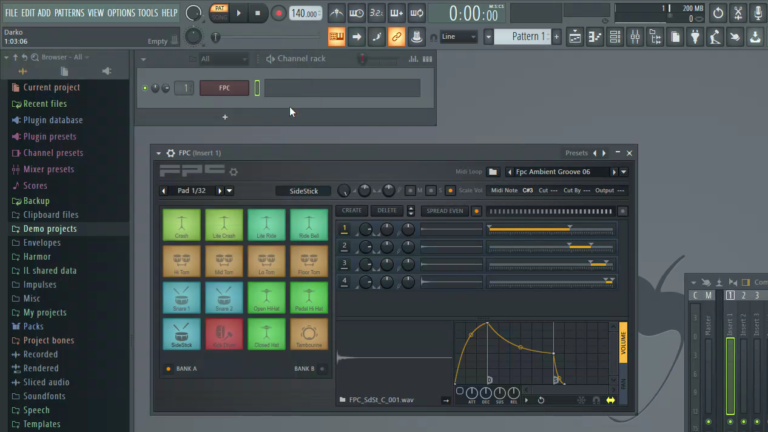Click the Crash drum pad
Viewport: 768px width, 432px height.
click(181, 225)
